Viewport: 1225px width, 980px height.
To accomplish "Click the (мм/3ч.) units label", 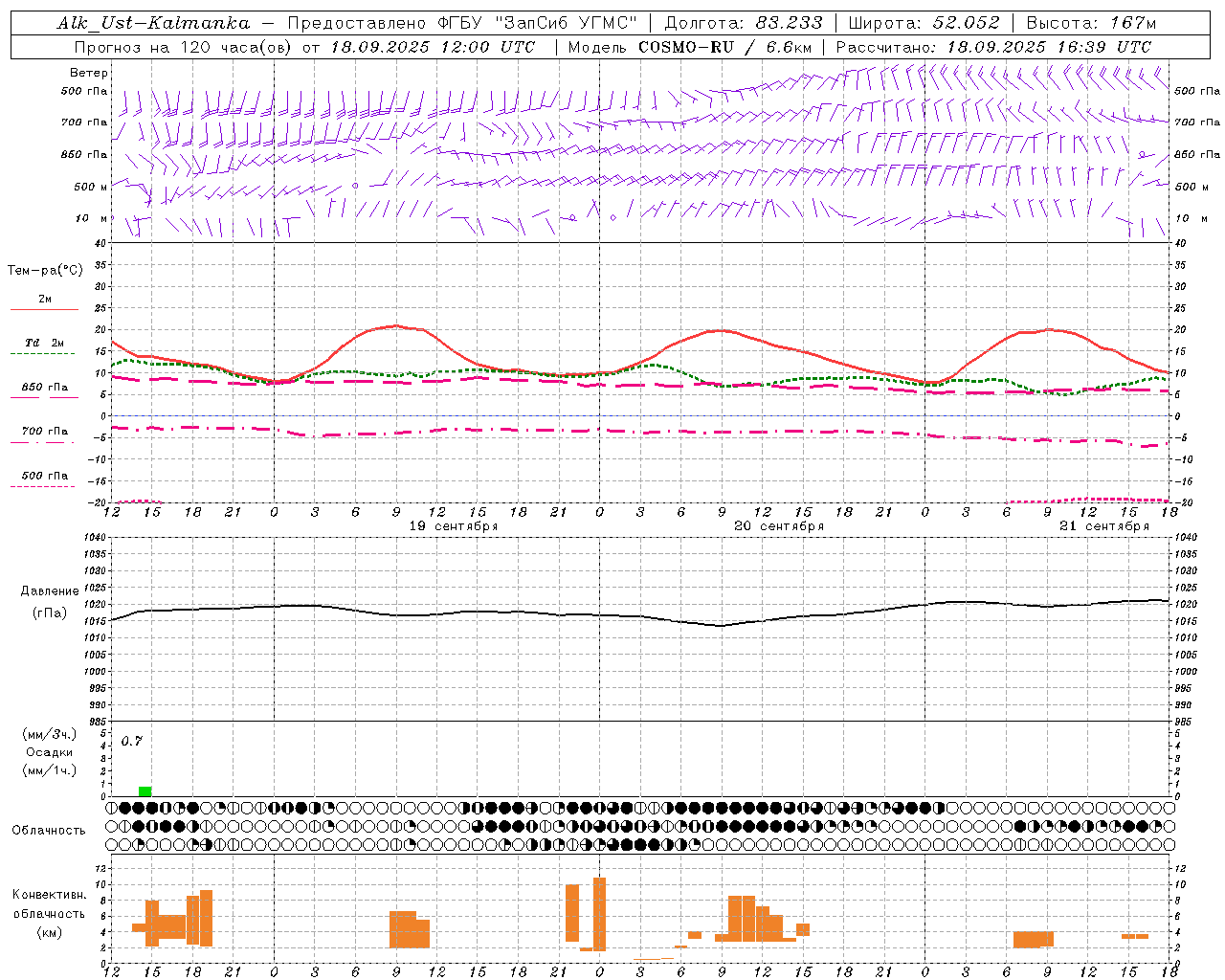I will click(x=50, y=734).
